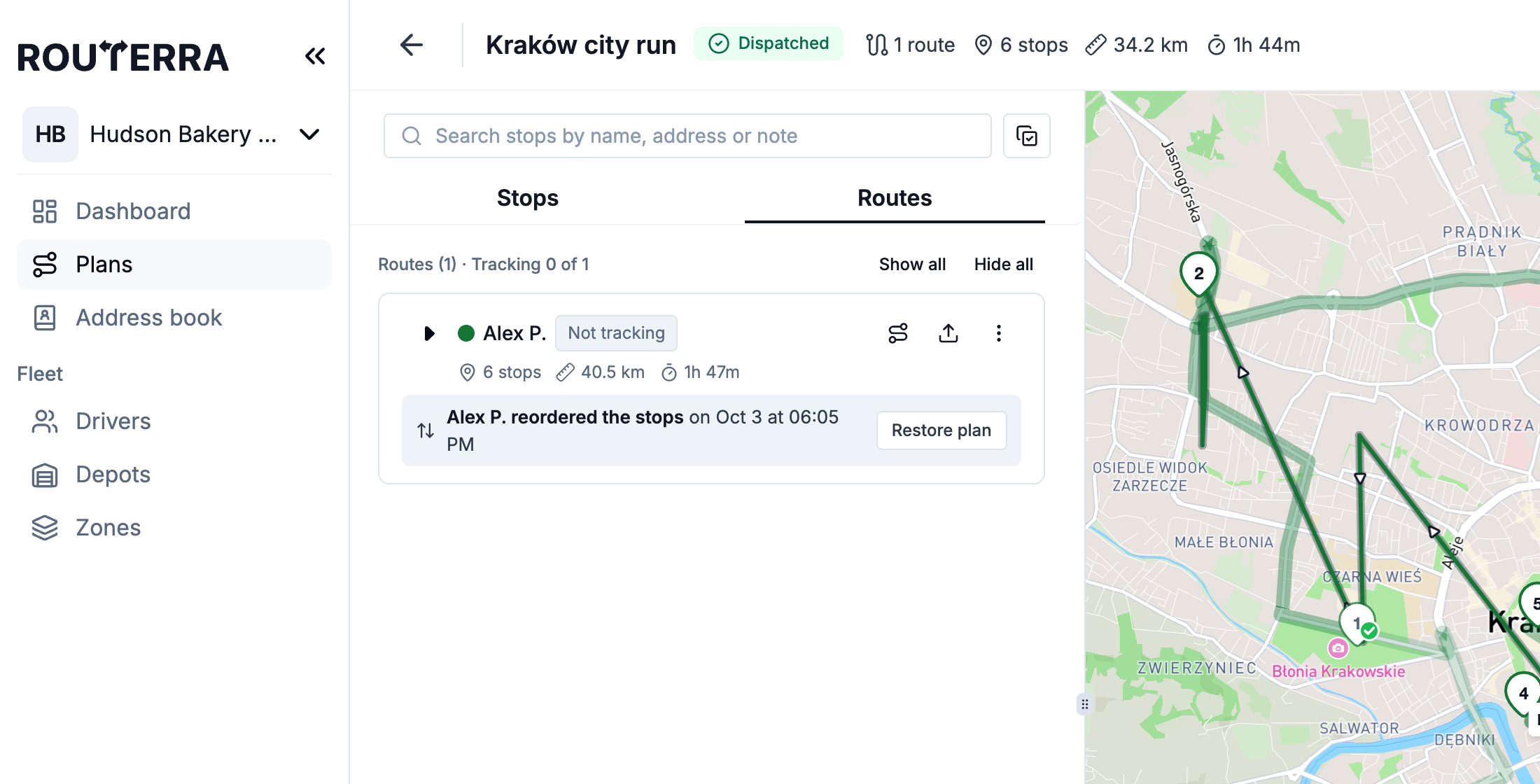Image resolution: width=1540 pixels, height=784 pixels.
Task: Click the '6 stops' header stat
Action: coord(1021,45)
